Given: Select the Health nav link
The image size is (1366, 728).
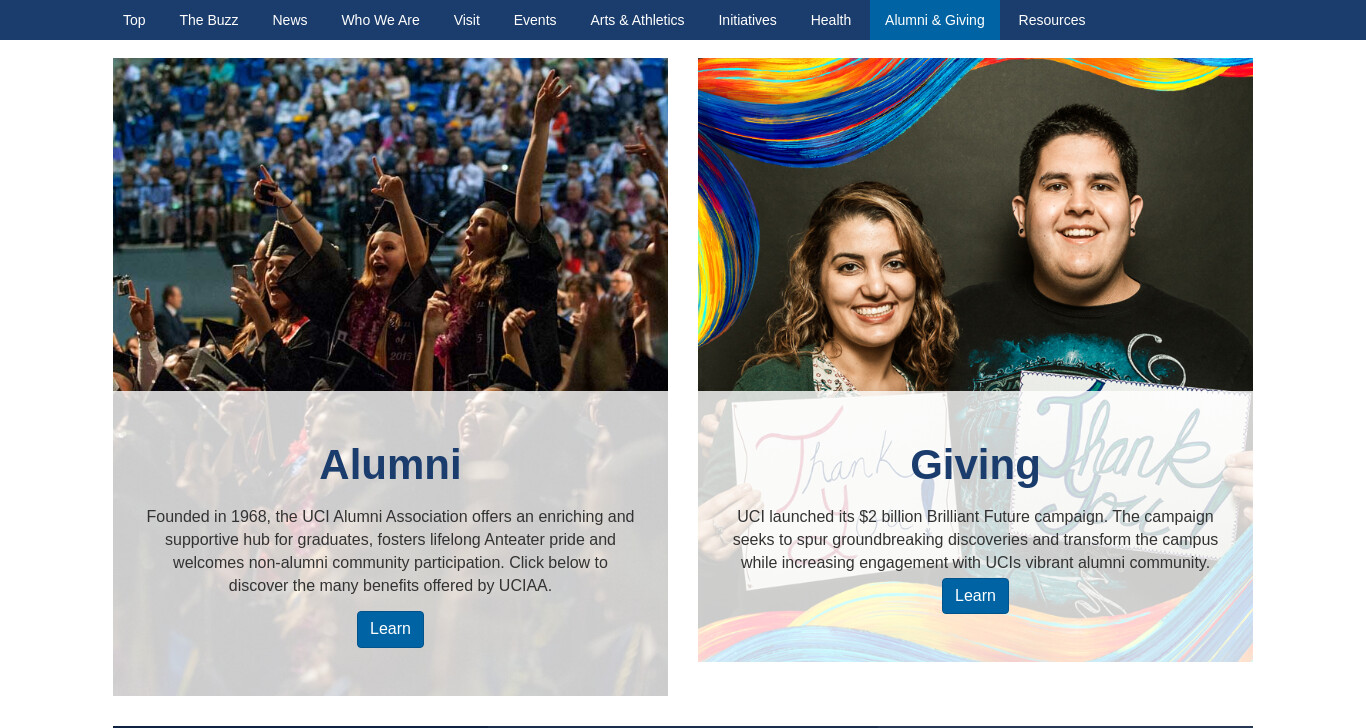Looking at the screenshot, I should click(831, 20).
